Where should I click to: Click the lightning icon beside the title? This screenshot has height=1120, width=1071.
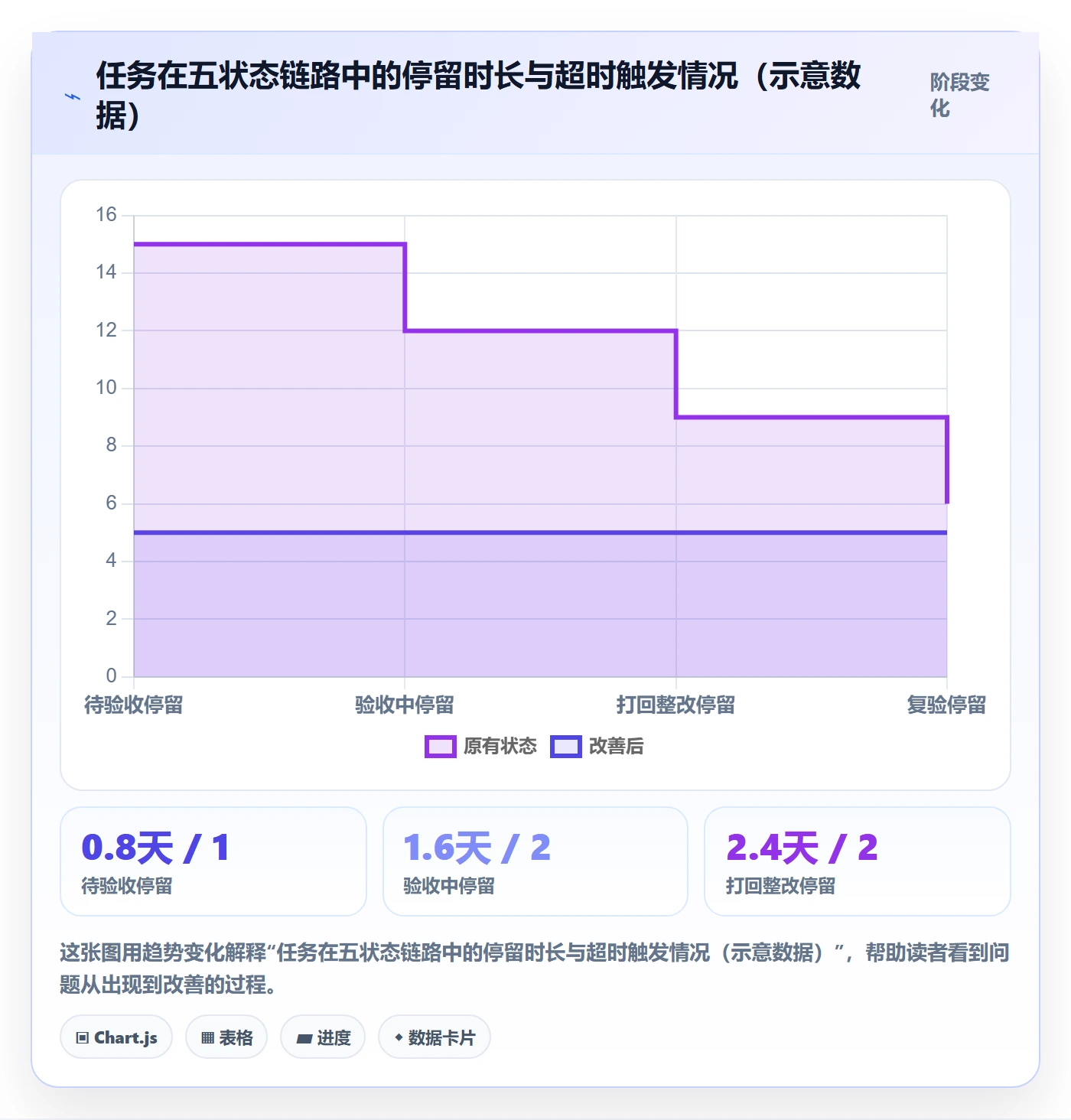73,96
